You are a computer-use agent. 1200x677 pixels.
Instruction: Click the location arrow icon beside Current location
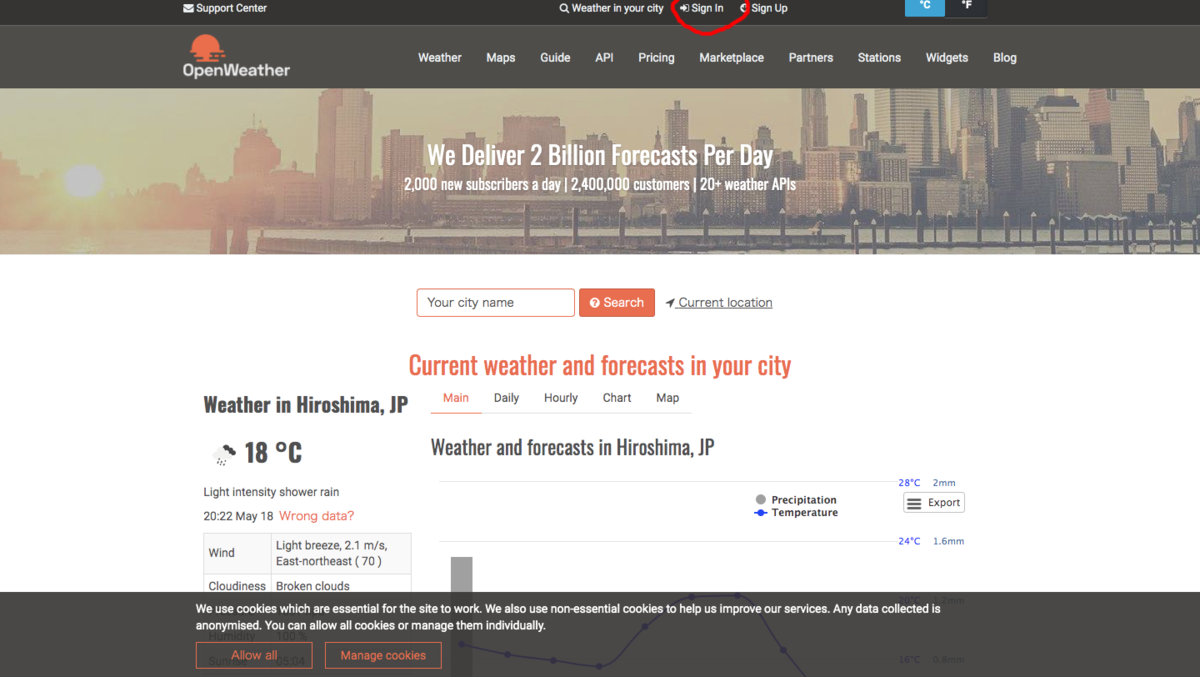pos(670,303)
